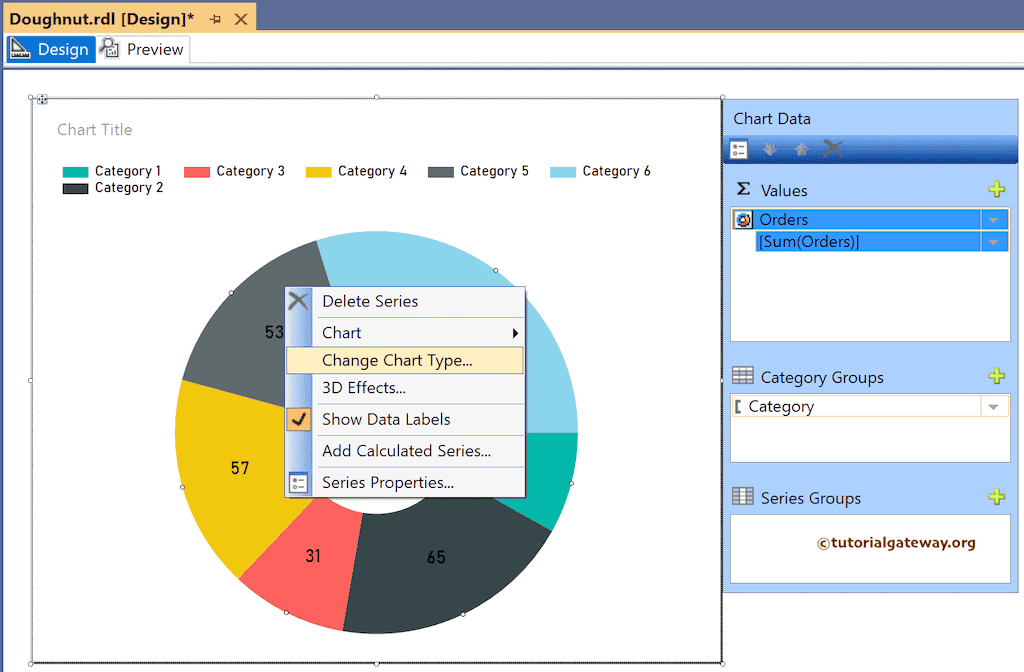The height and width of the screenshot is (672, 1024).
Task: Open the Orders series dropdown arrow
Action: click(993, 220)
